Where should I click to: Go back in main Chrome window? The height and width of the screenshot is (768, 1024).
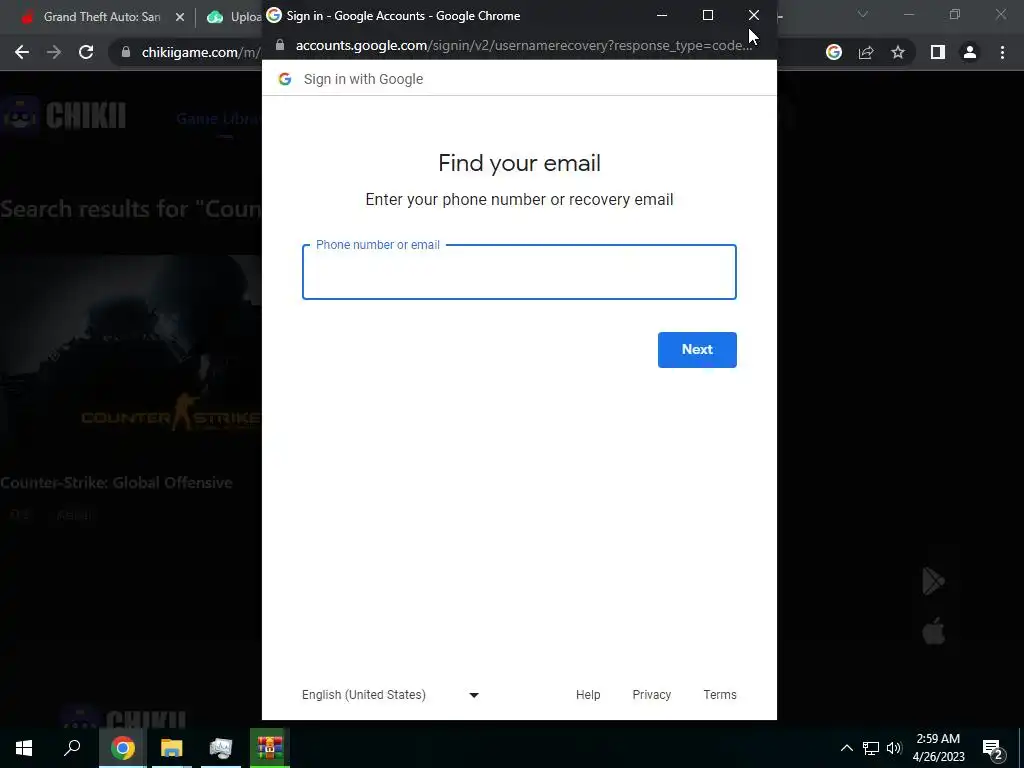(x=22, y=52)
